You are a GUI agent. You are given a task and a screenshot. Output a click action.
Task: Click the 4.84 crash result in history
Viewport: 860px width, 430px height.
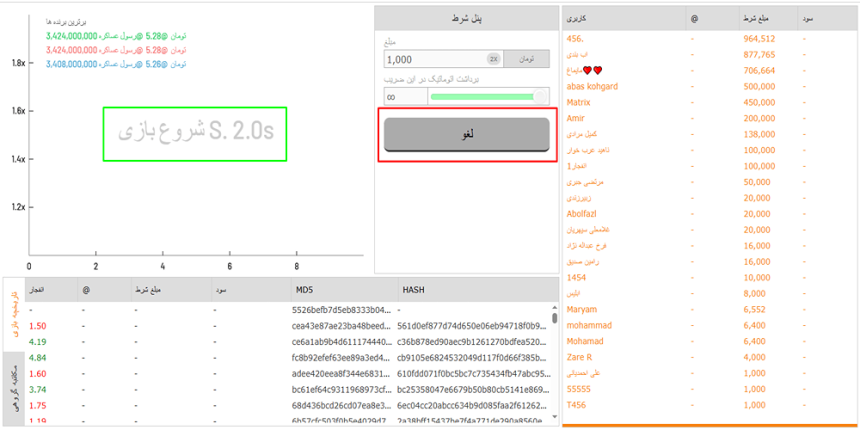(38, 357)
